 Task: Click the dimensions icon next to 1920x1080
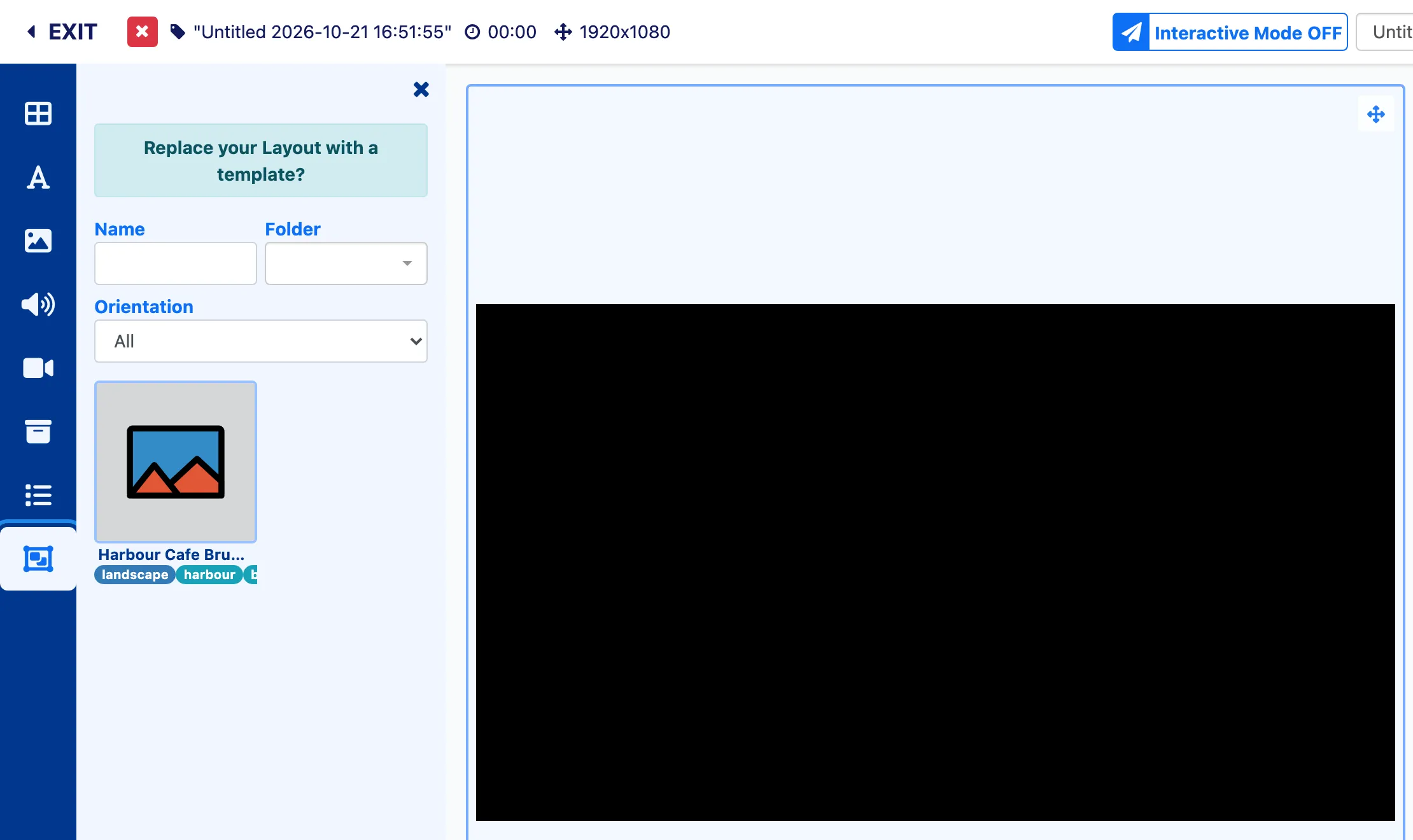(563, 32)
